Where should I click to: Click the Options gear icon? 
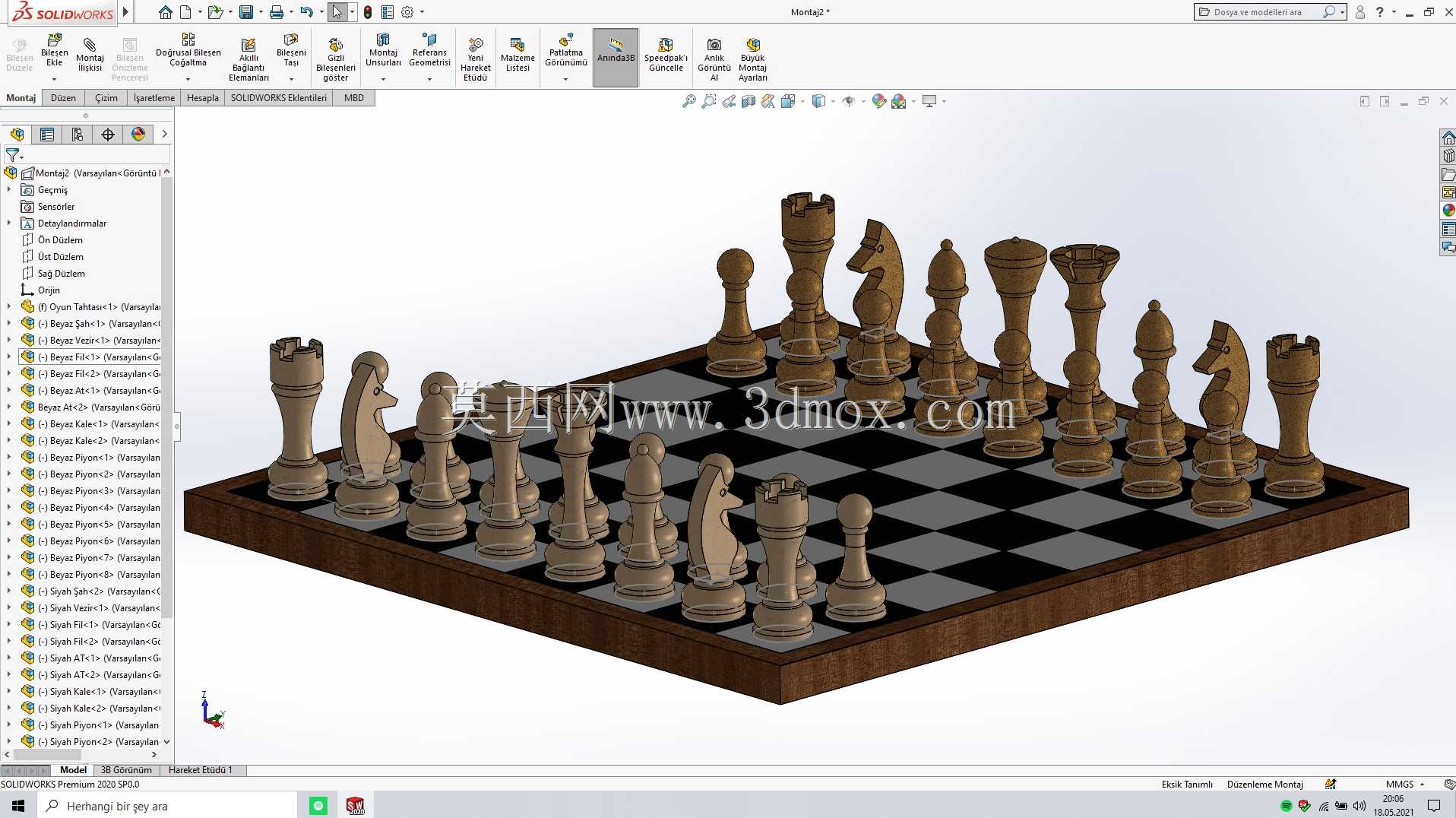(407, 12)
